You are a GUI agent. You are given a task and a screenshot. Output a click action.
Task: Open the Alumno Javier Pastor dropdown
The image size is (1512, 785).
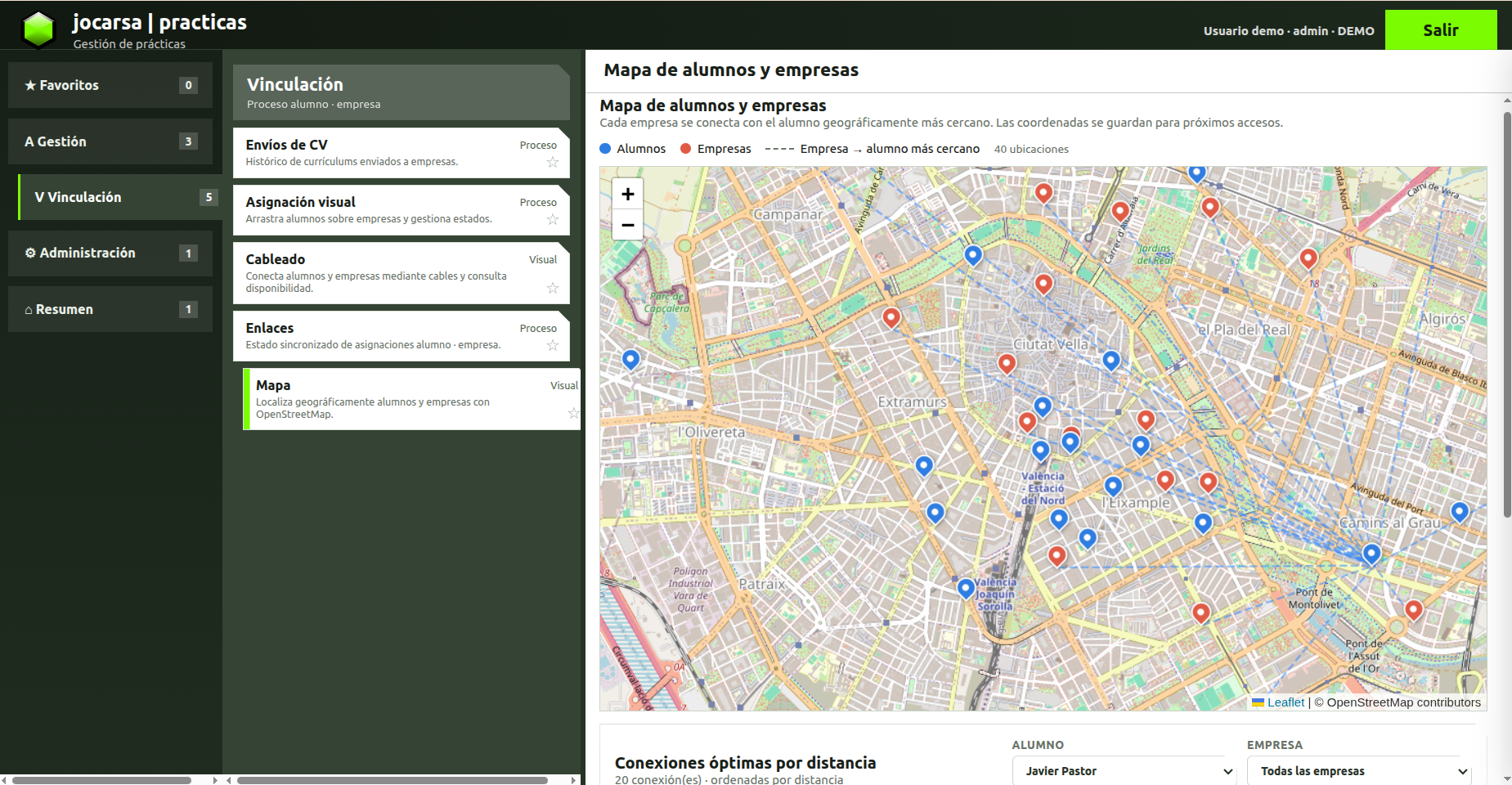(x=1125, y=771)
